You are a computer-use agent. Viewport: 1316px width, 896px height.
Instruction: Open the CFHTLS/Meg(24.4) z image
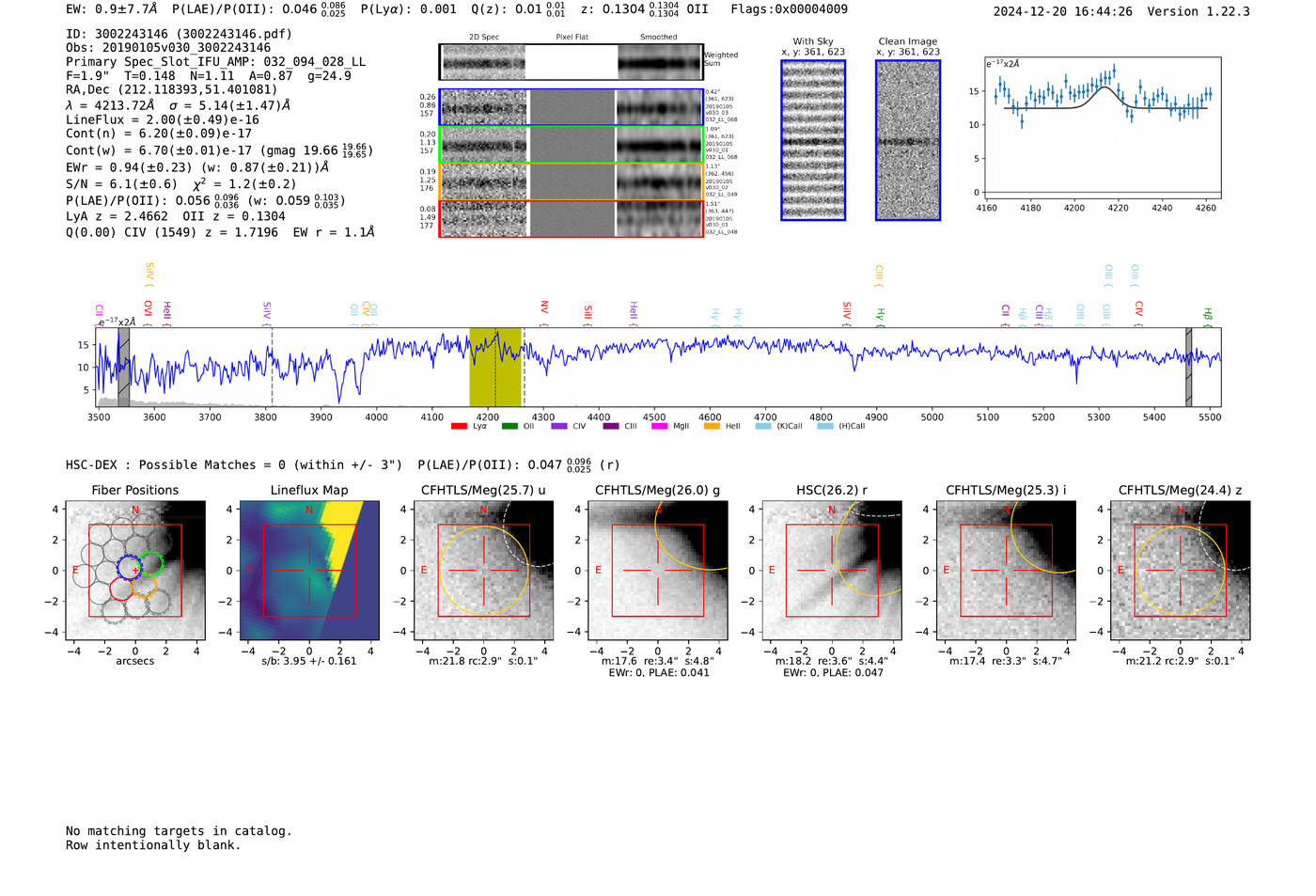click(1180, 571)
